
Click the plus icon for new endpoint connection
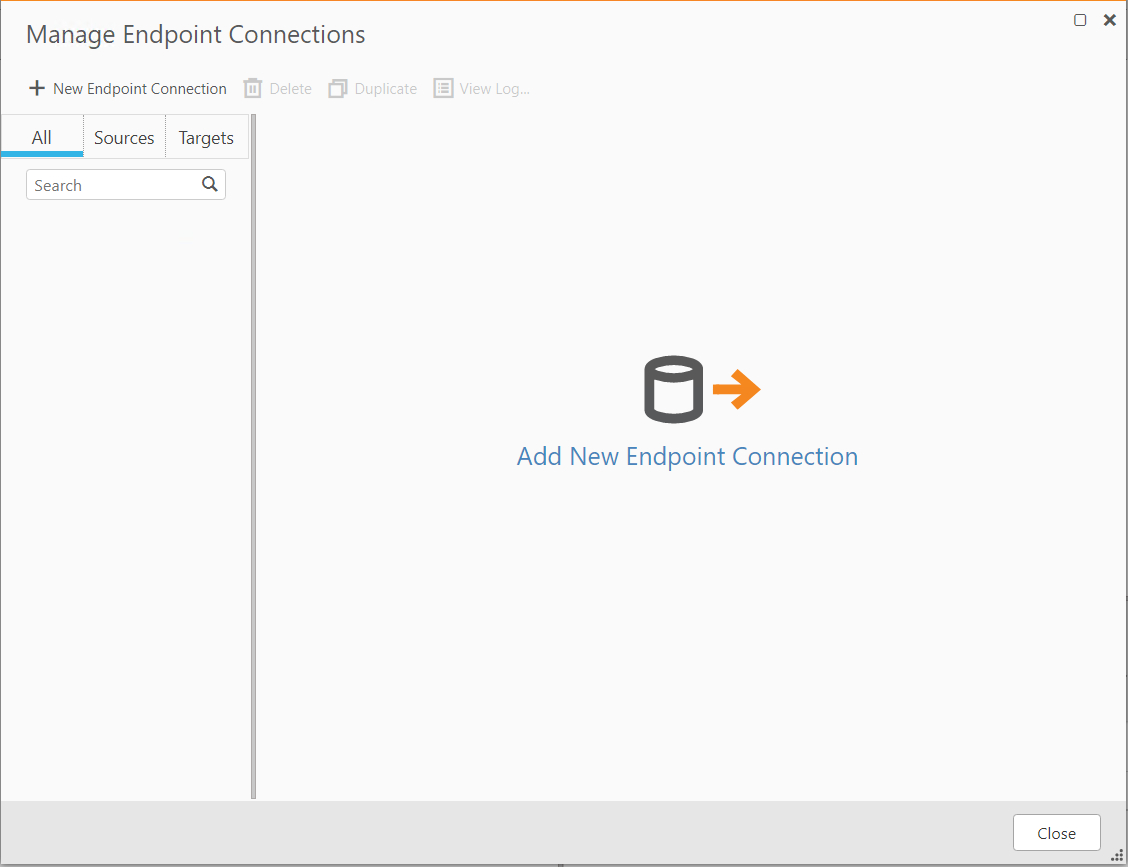point(37,88)
